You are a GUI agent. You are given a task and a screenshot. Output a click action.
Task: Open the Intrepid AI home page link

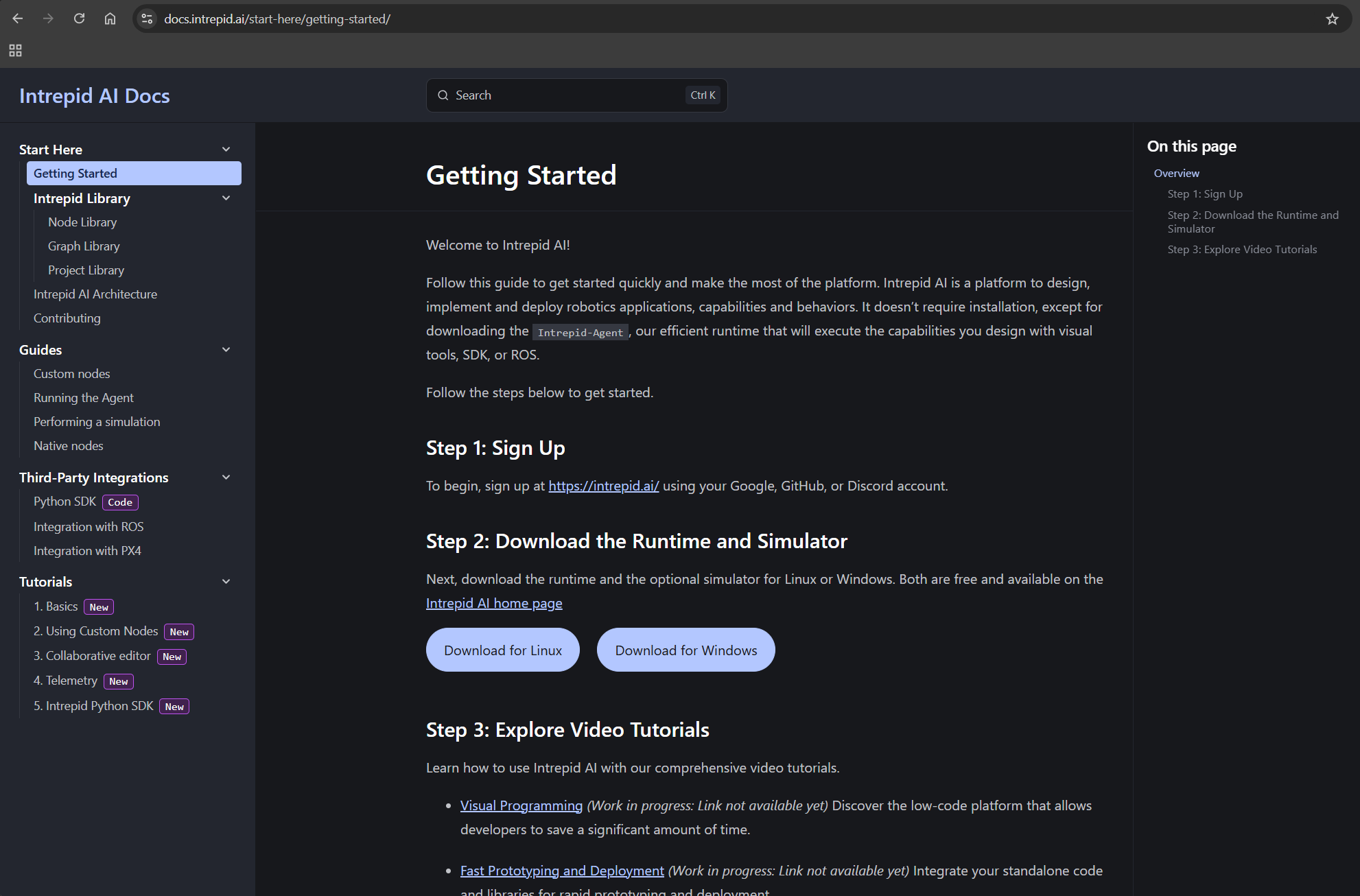pos(494,603)
